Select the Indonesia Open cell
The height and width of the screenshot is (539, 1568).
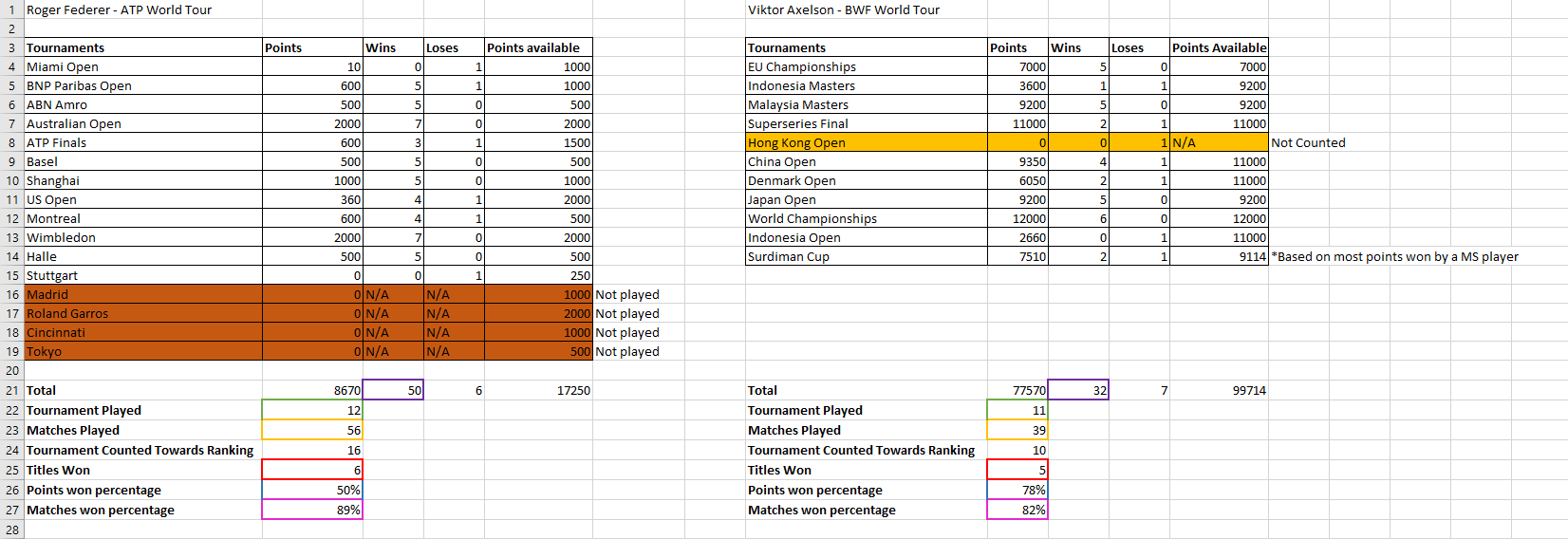point(867,237)
